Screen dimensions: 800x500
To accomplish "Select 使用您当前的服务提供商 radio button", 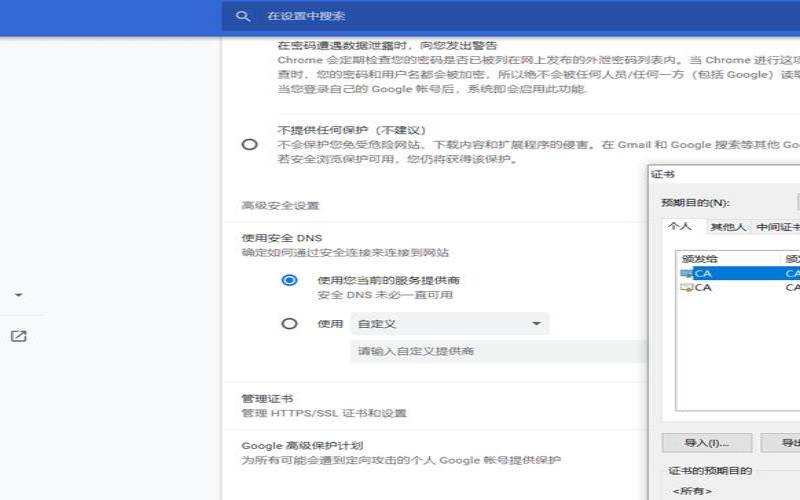I will tap(289, 280).
